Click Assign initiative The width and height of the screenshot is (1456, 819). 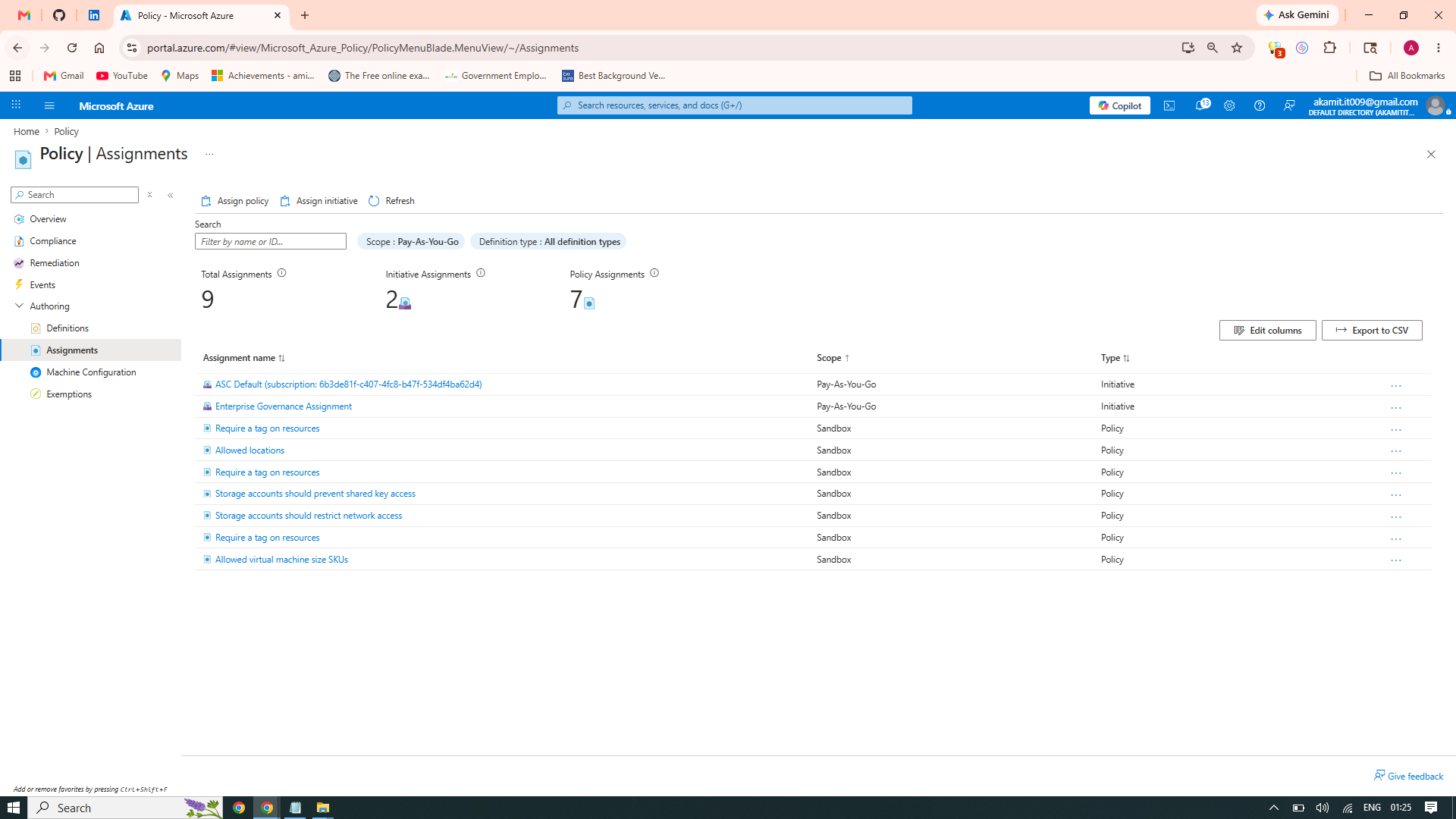[x=318, y=201]
